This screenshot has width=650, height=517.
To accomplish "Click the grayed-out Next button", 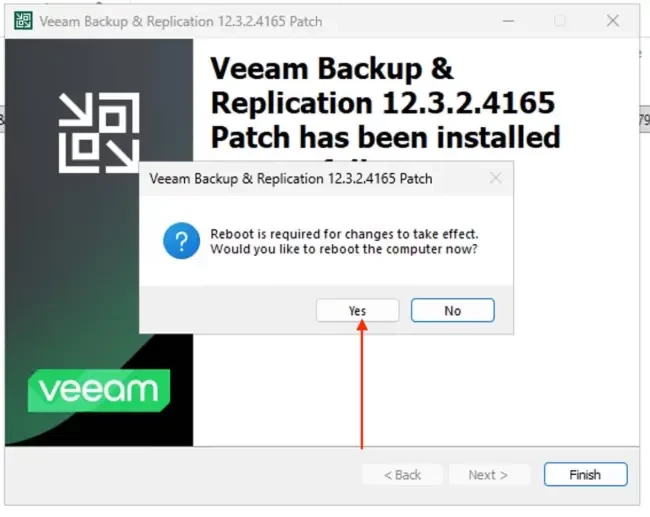I will [x=488, y=475].
